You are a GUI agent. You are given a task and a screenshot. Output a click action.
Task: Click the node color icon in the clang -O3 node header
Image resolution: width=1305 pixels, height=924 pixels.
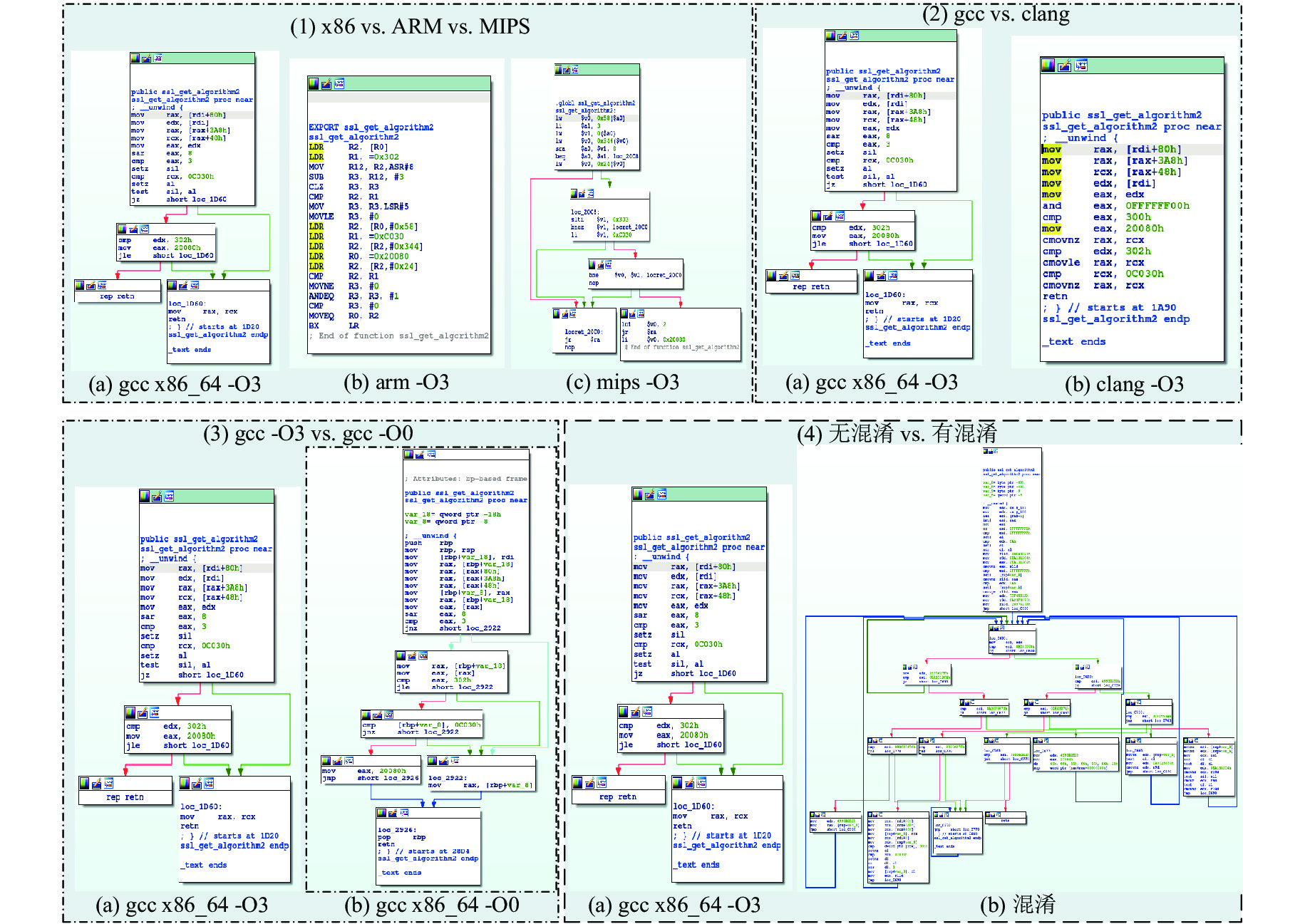click(1048, 66)
